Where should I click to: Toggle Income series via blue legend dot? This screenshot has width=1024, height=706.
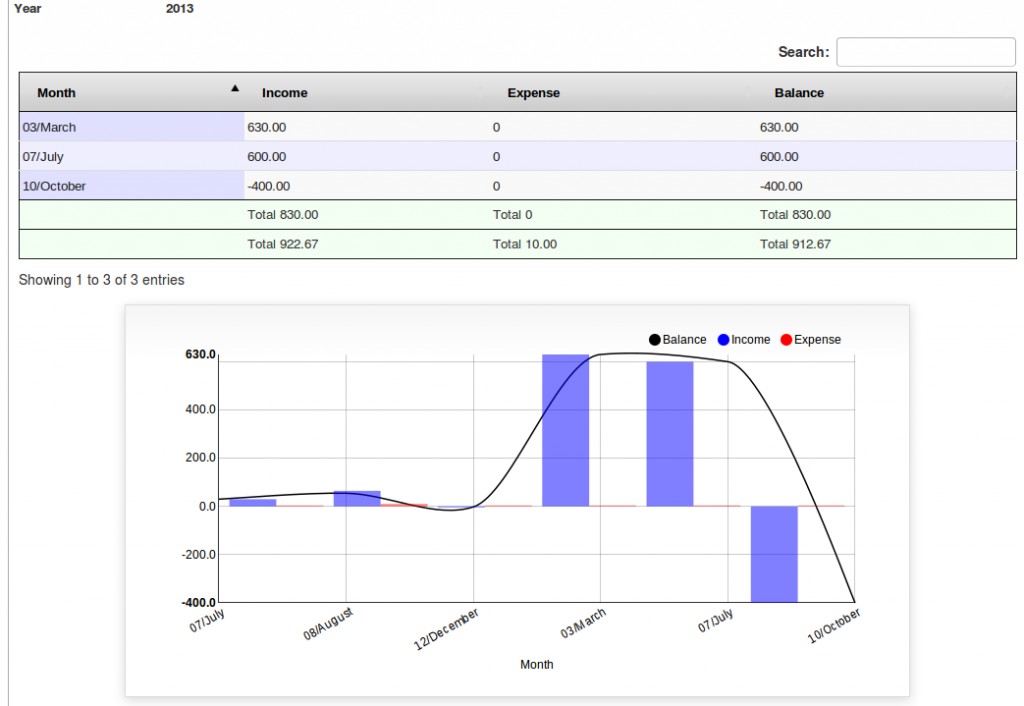pyautogui.click(x=724, y=340)
